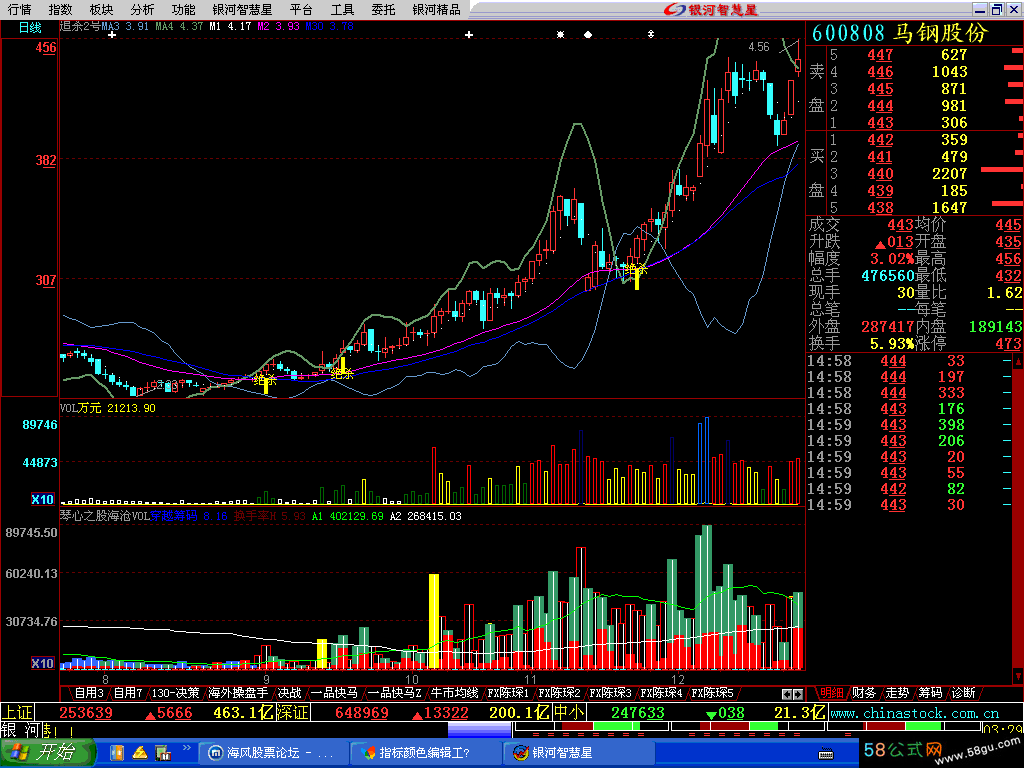
Task: Switch to the 财务 side panel tab
Action: click(x=864, y=693)
